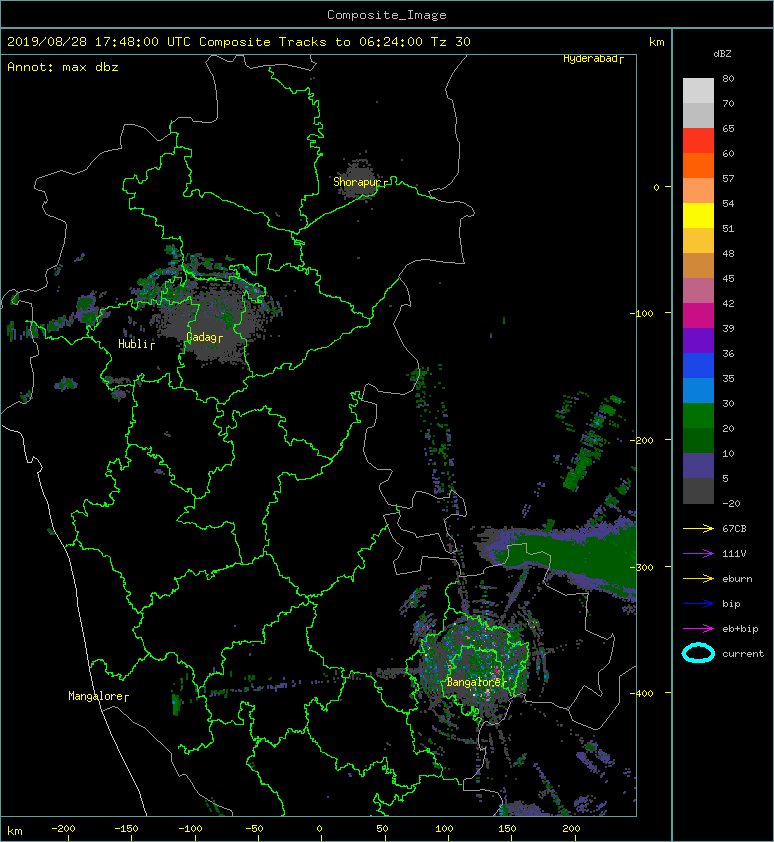Click the violet 39 dBZ color swatch
Screen dimensions: 774x842
coord(698,340)
